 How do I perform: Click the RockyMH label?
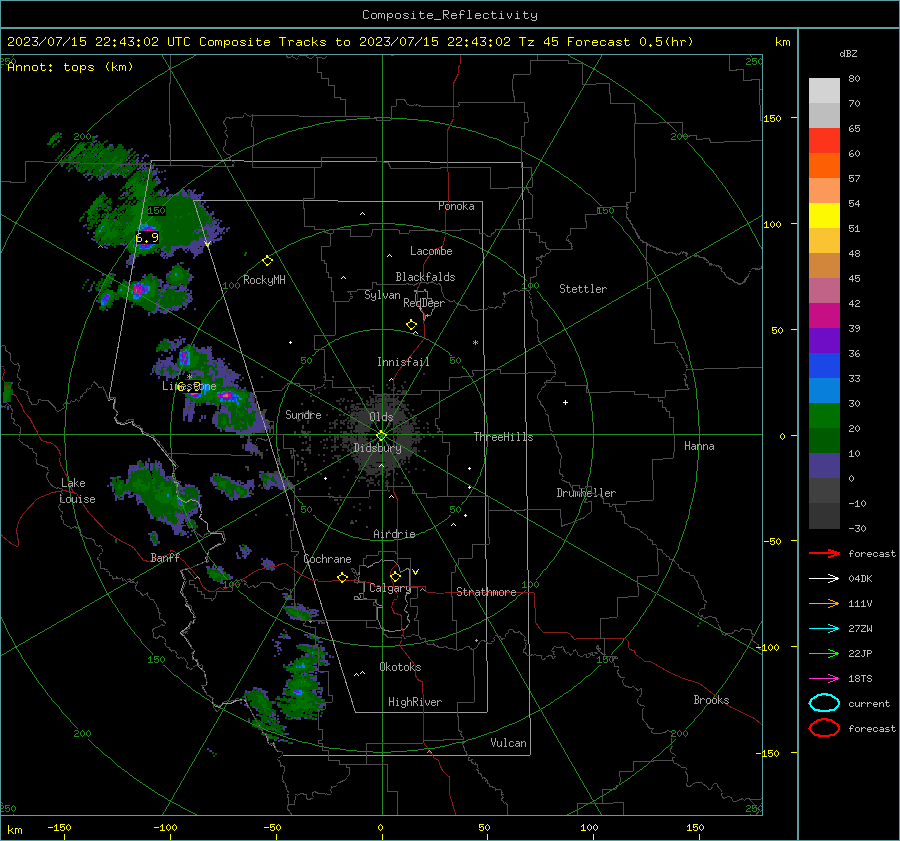[x=264, y=280]
